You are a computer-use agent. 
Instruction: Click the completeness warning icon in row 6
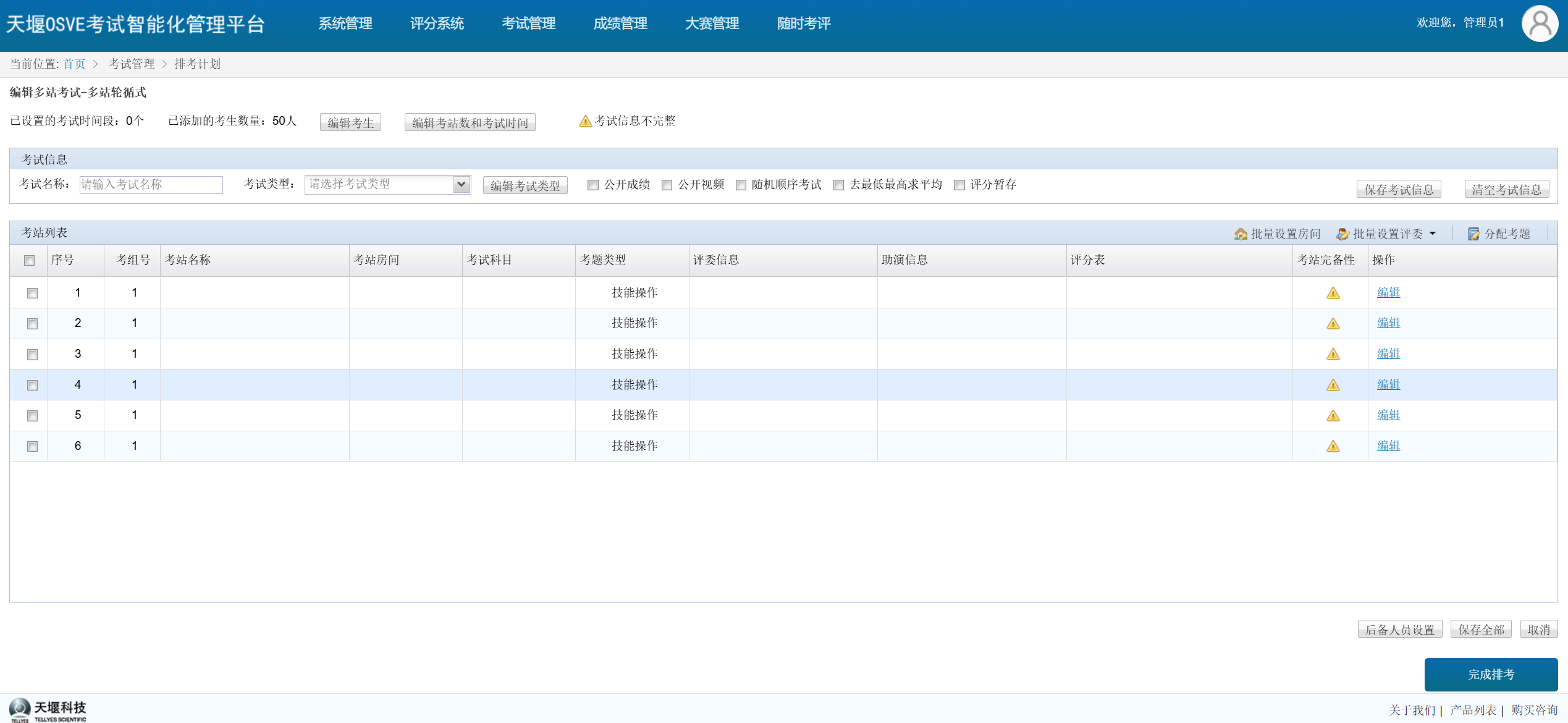point(1333,446)
